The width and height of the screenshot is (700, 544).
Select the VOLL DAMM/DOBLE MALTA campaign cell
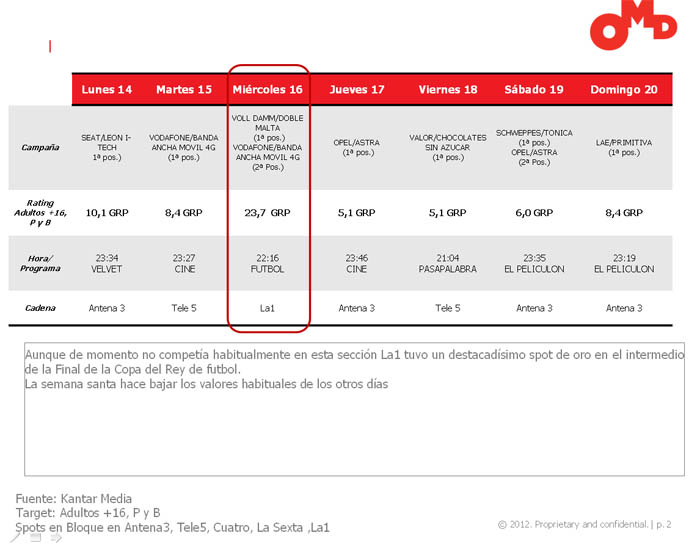click(x=267, y=142)
